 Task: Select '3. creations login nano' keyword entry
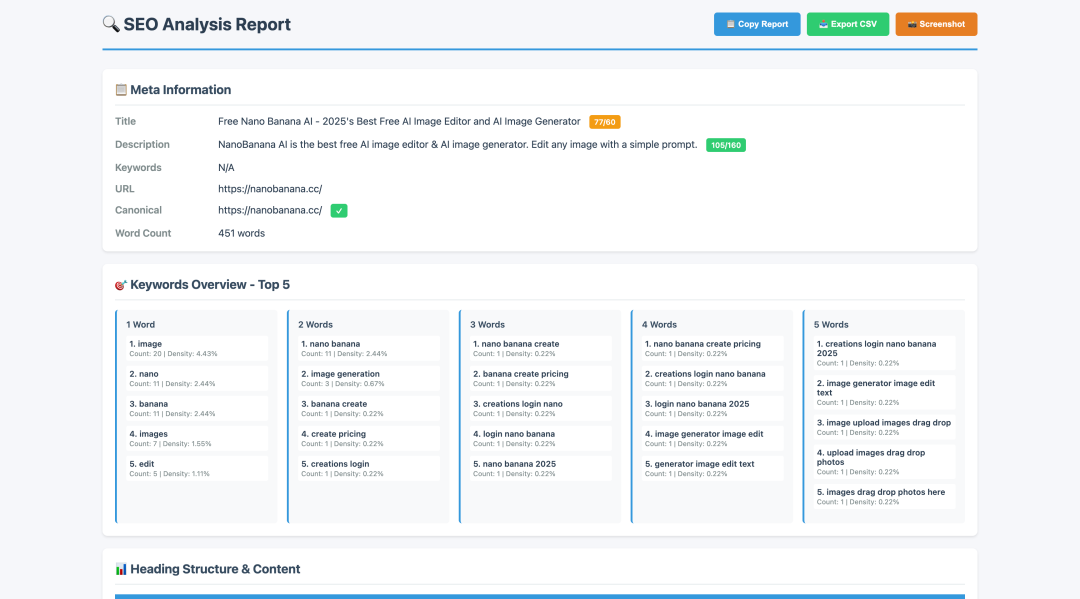click(541, 408)
